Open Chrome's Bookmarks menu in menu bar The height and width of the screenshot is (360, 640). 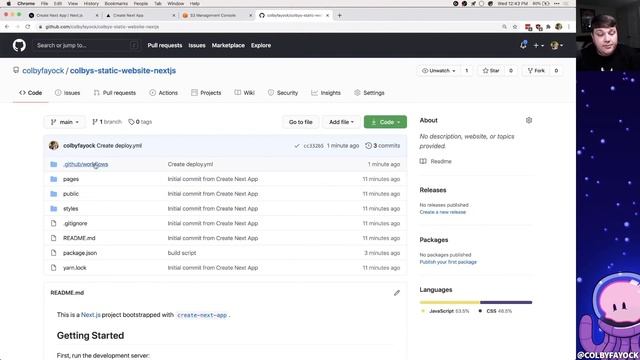click(x=116, y=4)
